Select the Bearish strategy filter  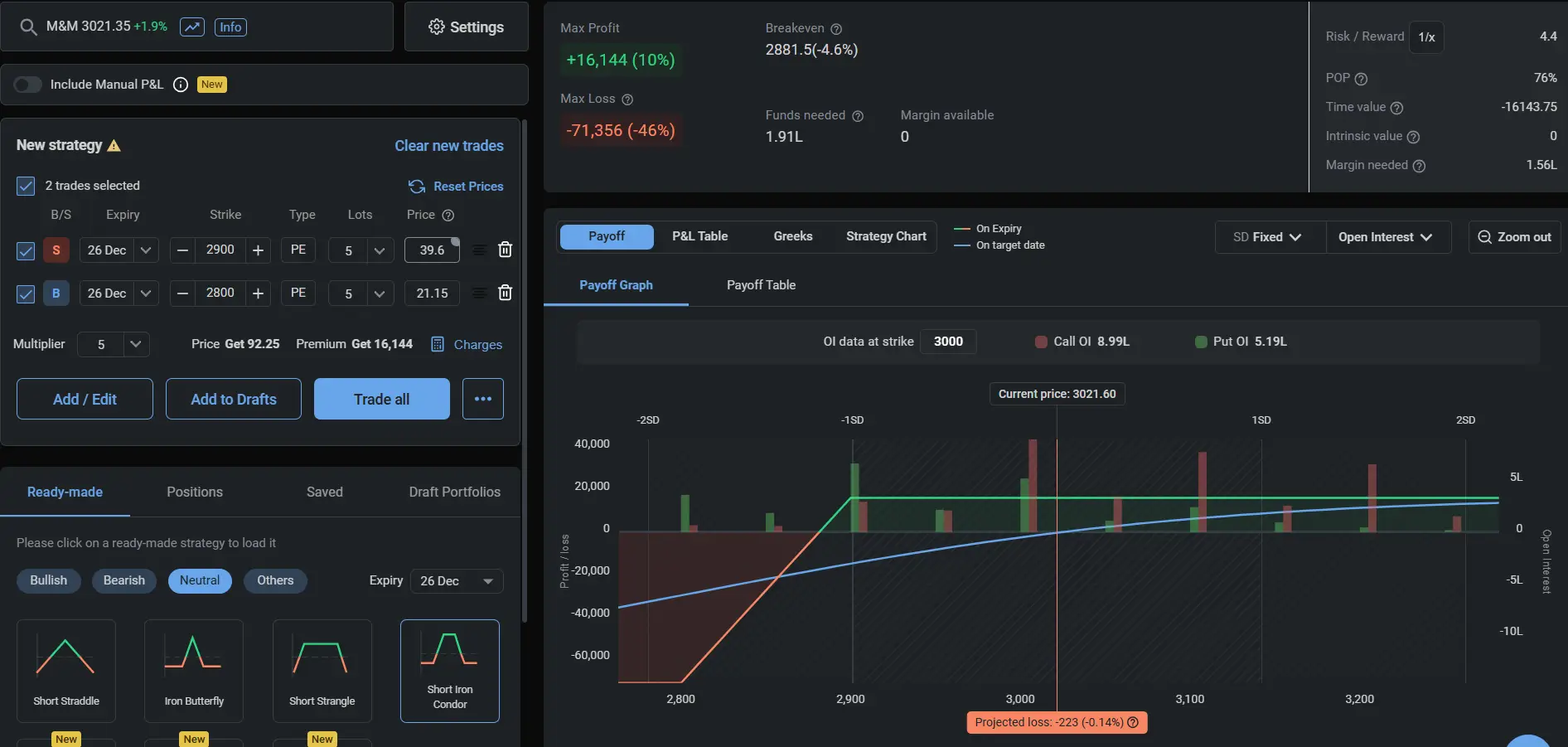coord(124,580)
